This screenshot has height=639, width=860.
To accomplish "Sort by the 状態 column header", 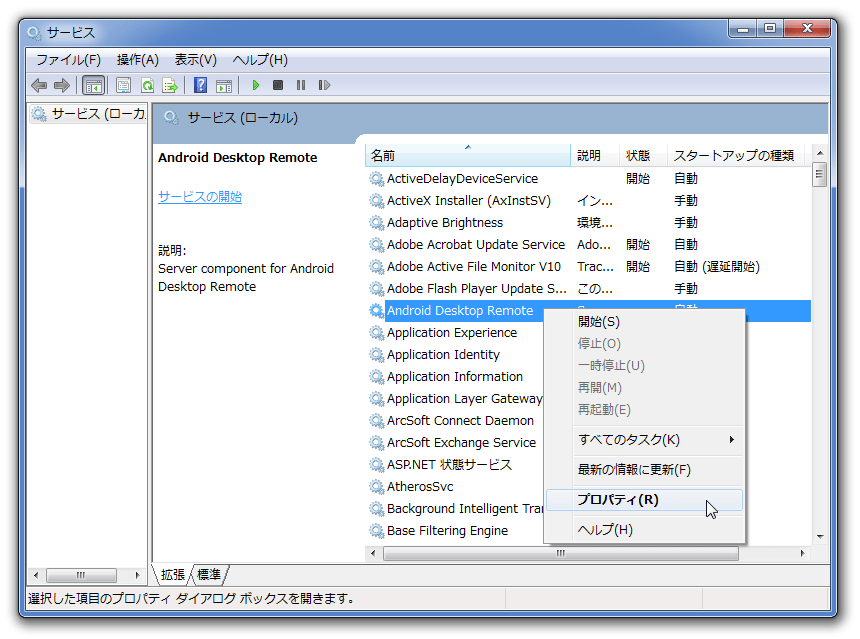I will (x=643, y=156).
